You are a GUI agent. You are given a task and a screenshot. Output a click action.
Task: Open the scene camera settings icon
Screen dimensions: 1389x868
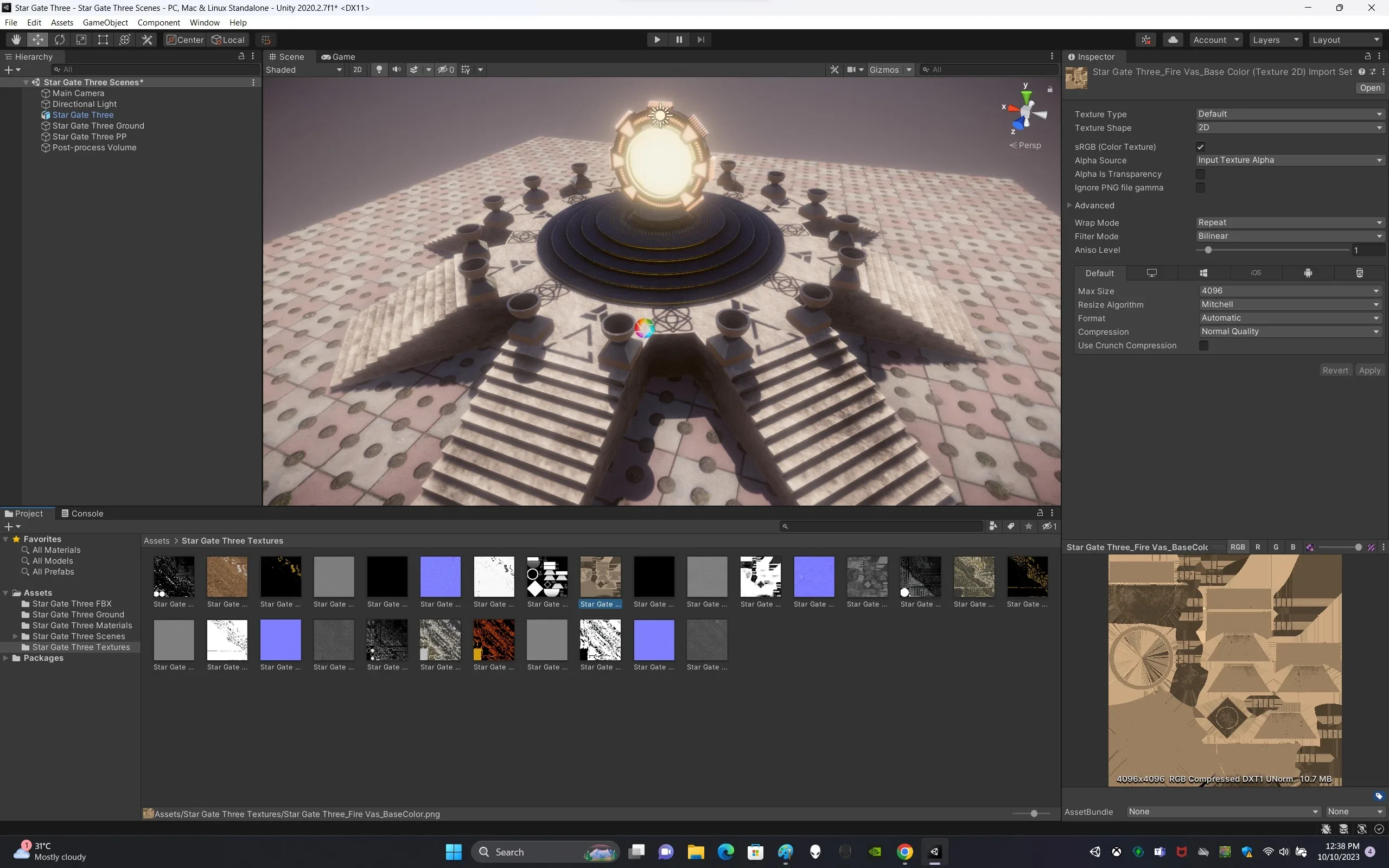pos(852,69)
